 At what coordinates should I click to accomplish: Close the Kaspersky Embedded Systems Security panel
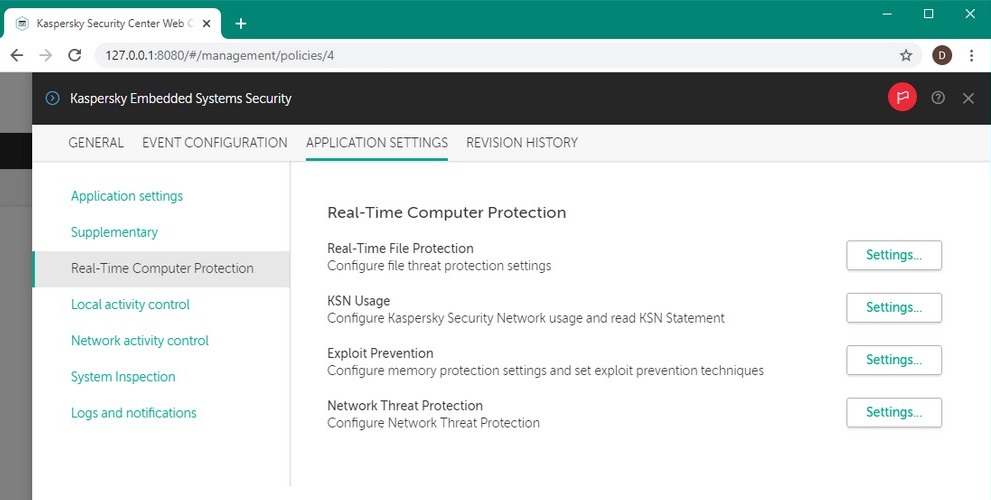[x=968, y=98]
